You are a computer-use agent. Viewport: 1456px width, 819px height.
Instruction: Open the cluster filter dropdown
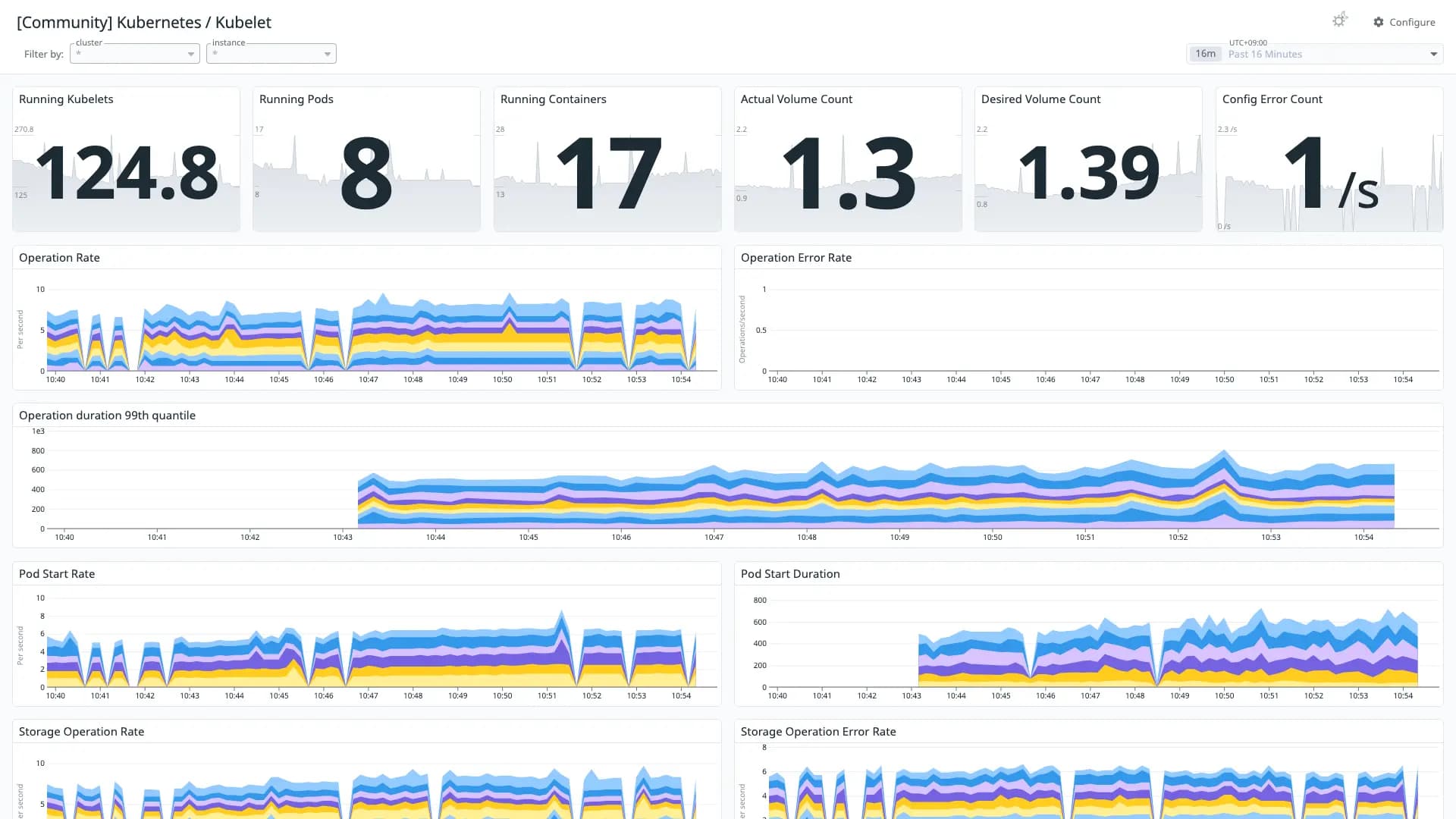click(x=135, y=54)
